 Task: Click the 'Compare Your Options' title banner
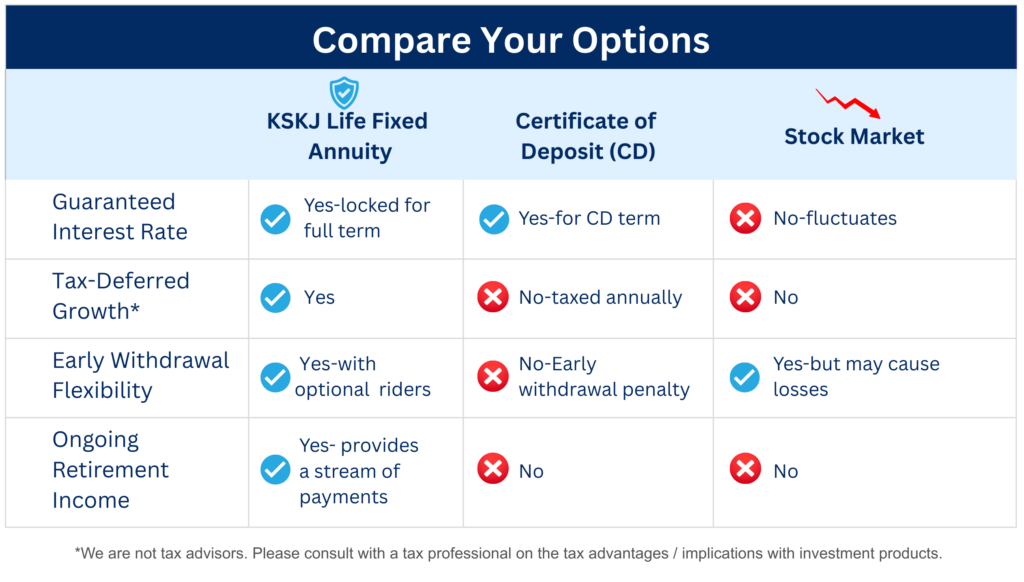(x=511, y=38)
